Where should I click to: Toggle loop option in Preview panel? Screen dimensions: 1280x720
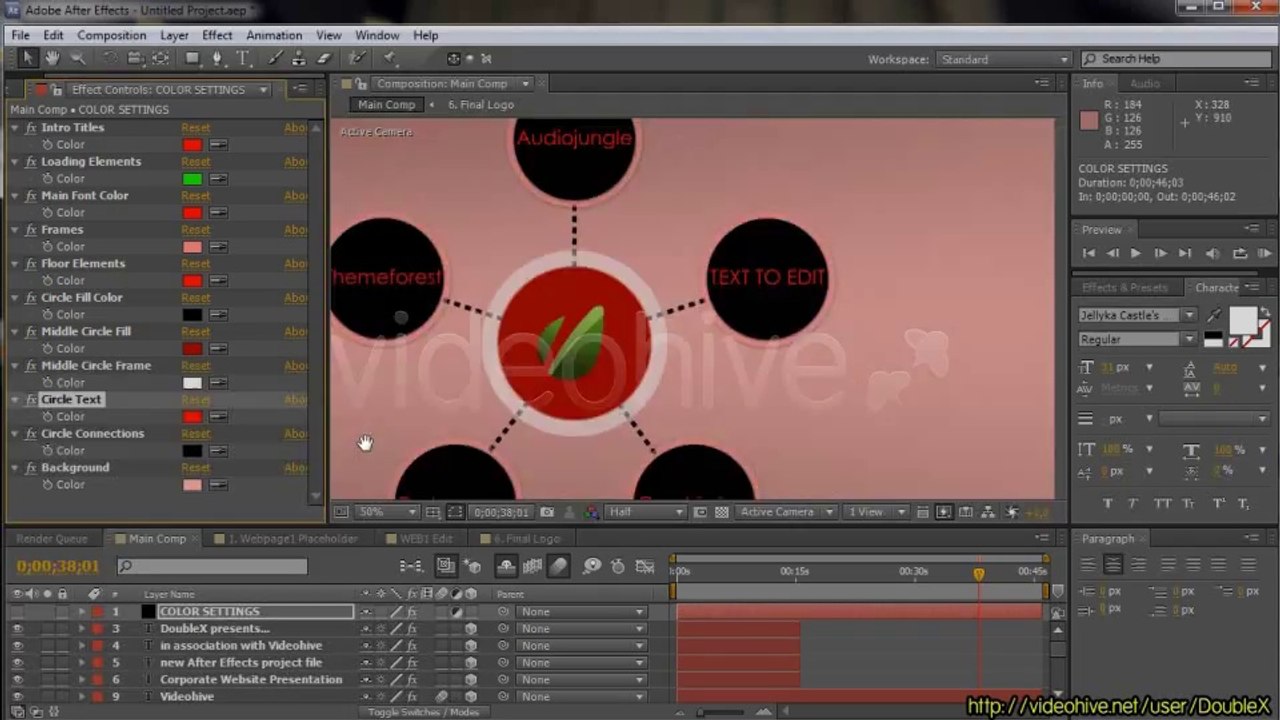coord(1240,254)
